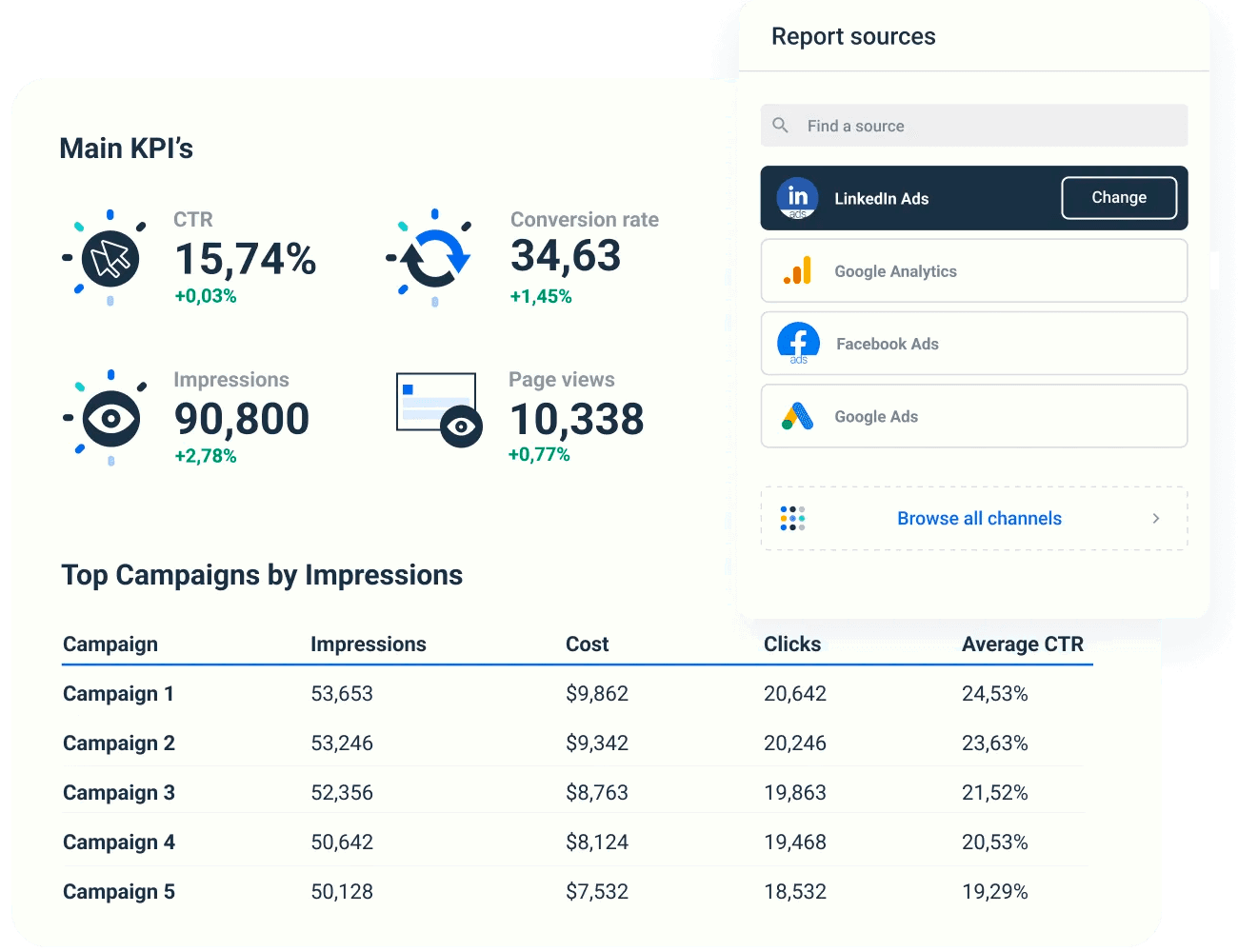
Task: Click the Google Ads source entry
Action: (973, 416)
